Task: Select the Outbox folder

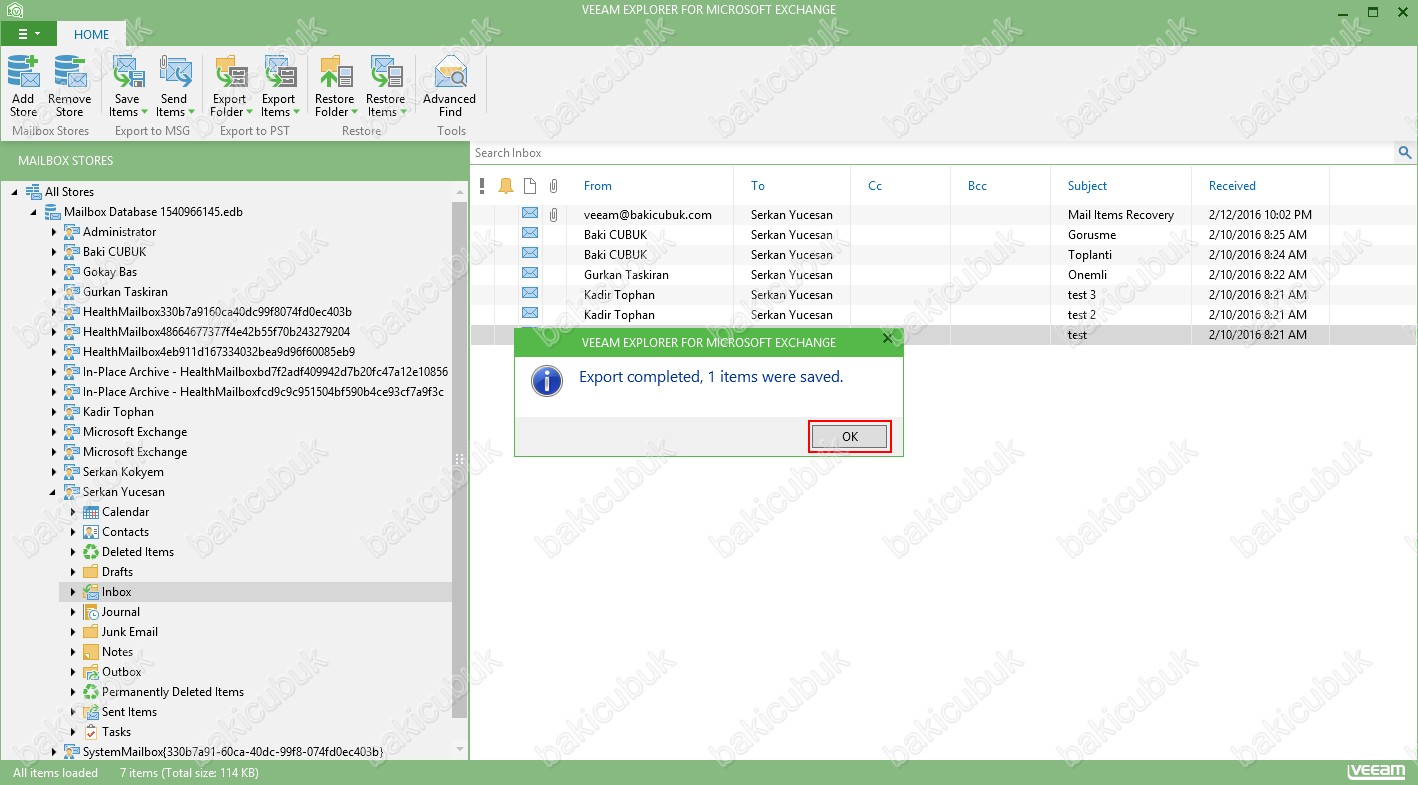Action: pos(122,672)
